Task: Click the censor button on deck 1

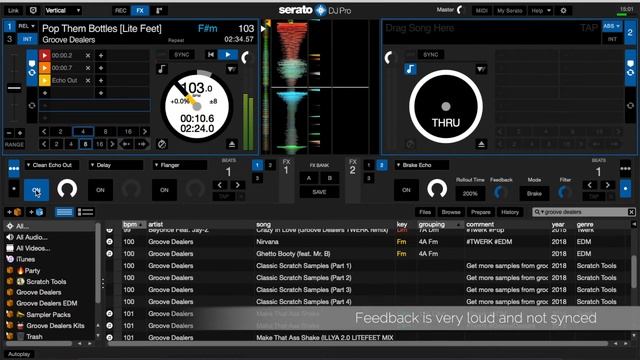Action: click(162, 144)
